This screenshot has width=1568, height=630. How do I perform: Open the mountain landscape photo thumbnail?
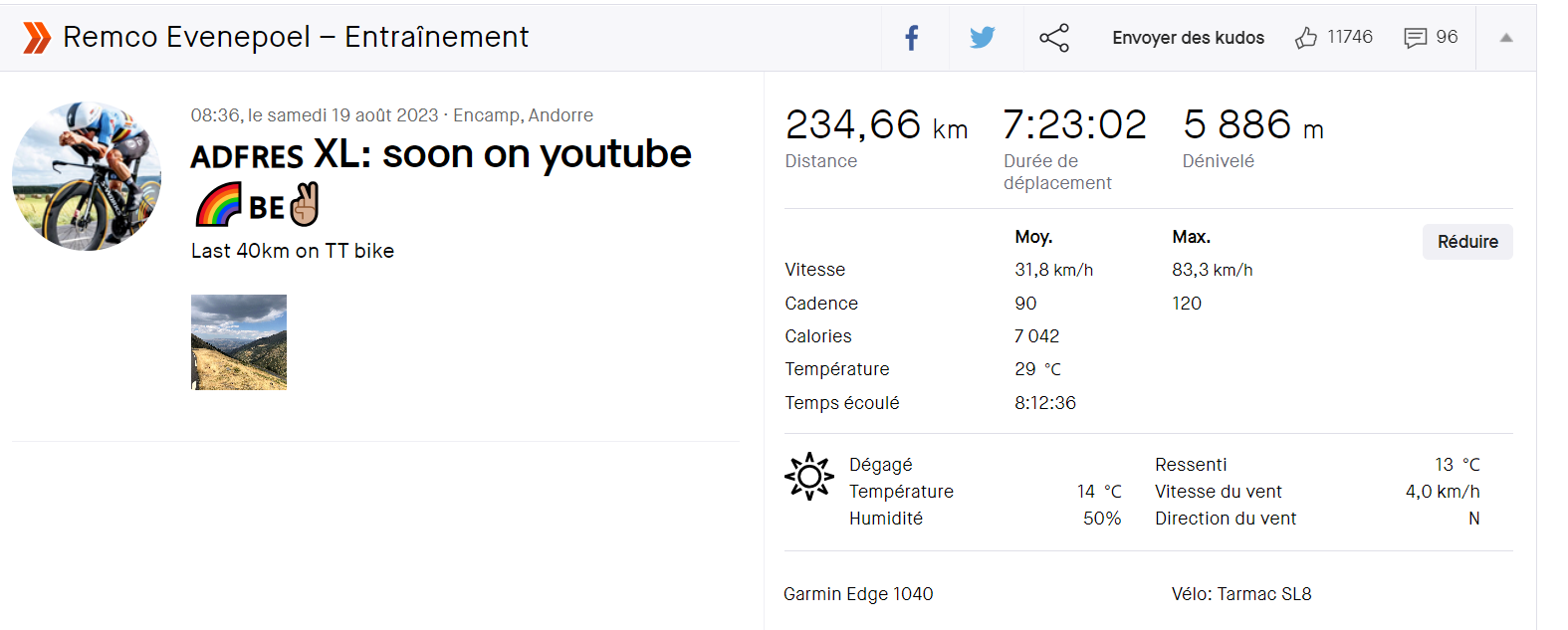239,342
